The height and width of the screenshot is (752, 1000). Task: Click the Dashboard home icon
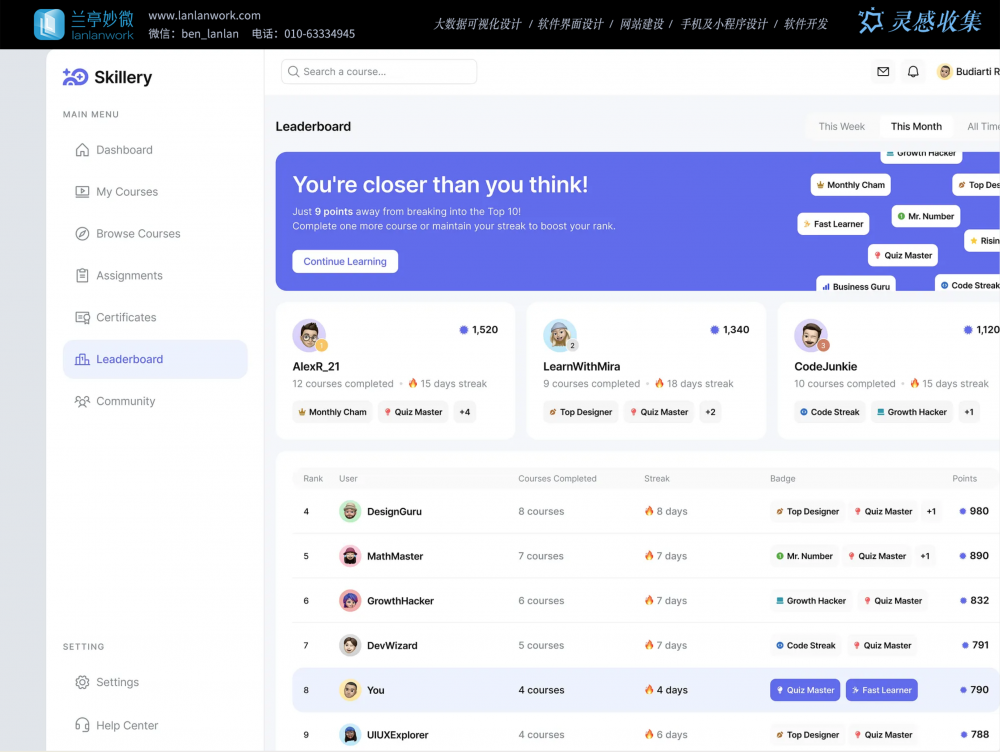point(82,150)
